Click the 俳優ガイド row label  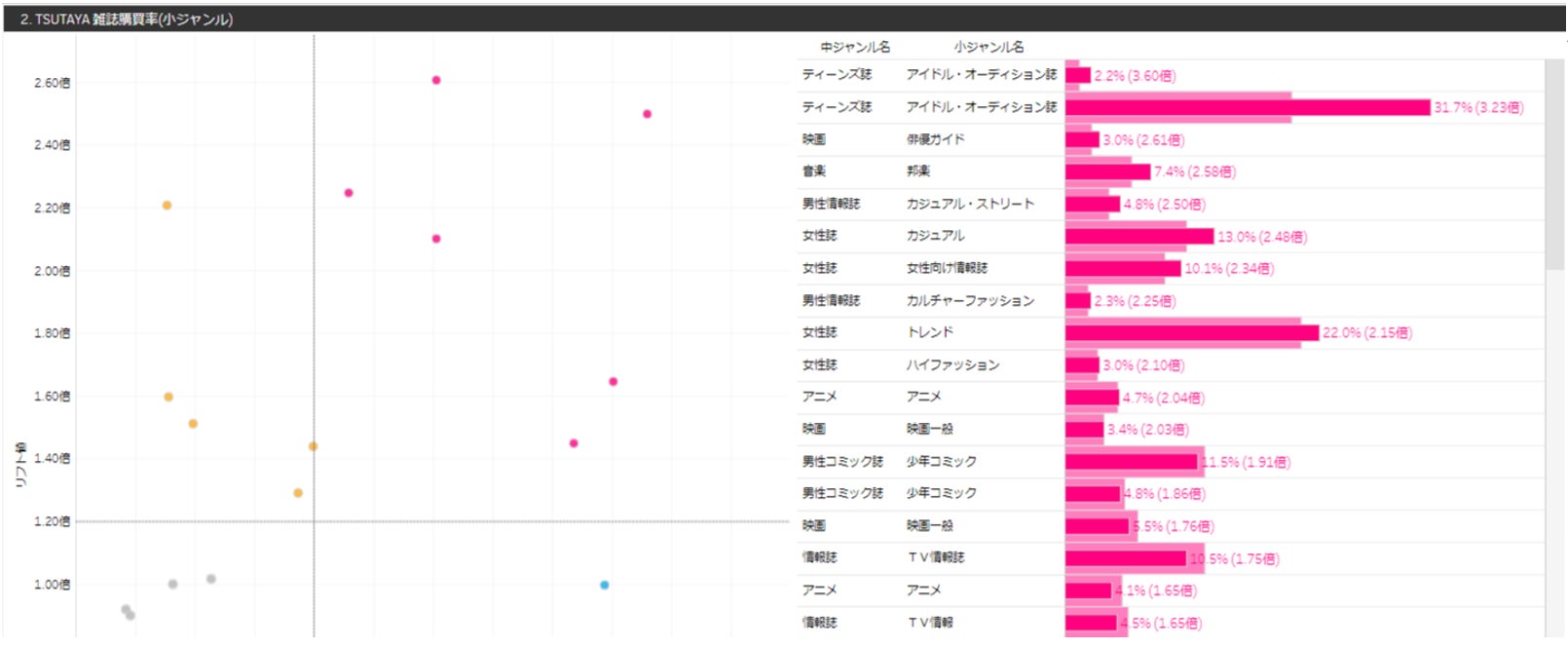point(935,139)
